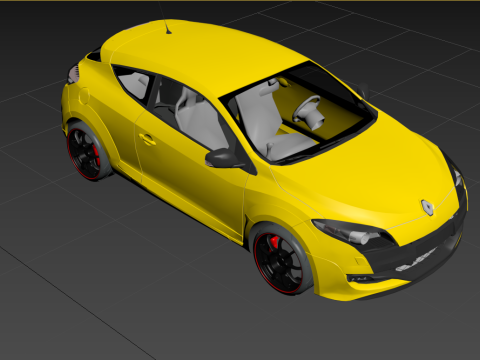Pick the rear tail light
The width and height of the screenshot is (480, 360).
73,74
